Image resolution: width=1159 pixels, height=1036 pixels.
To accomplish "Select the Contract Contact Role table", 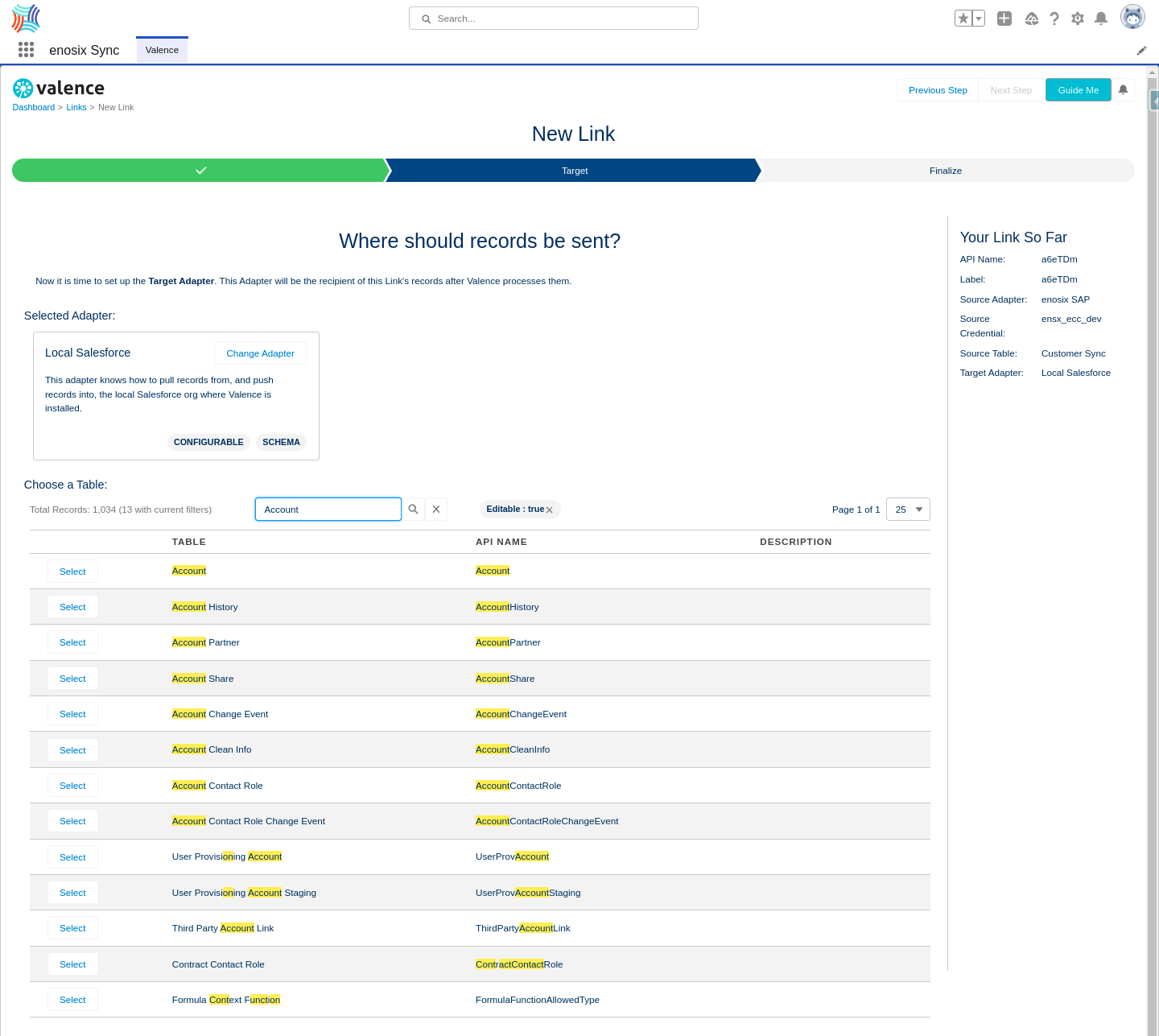I will 72,964.
